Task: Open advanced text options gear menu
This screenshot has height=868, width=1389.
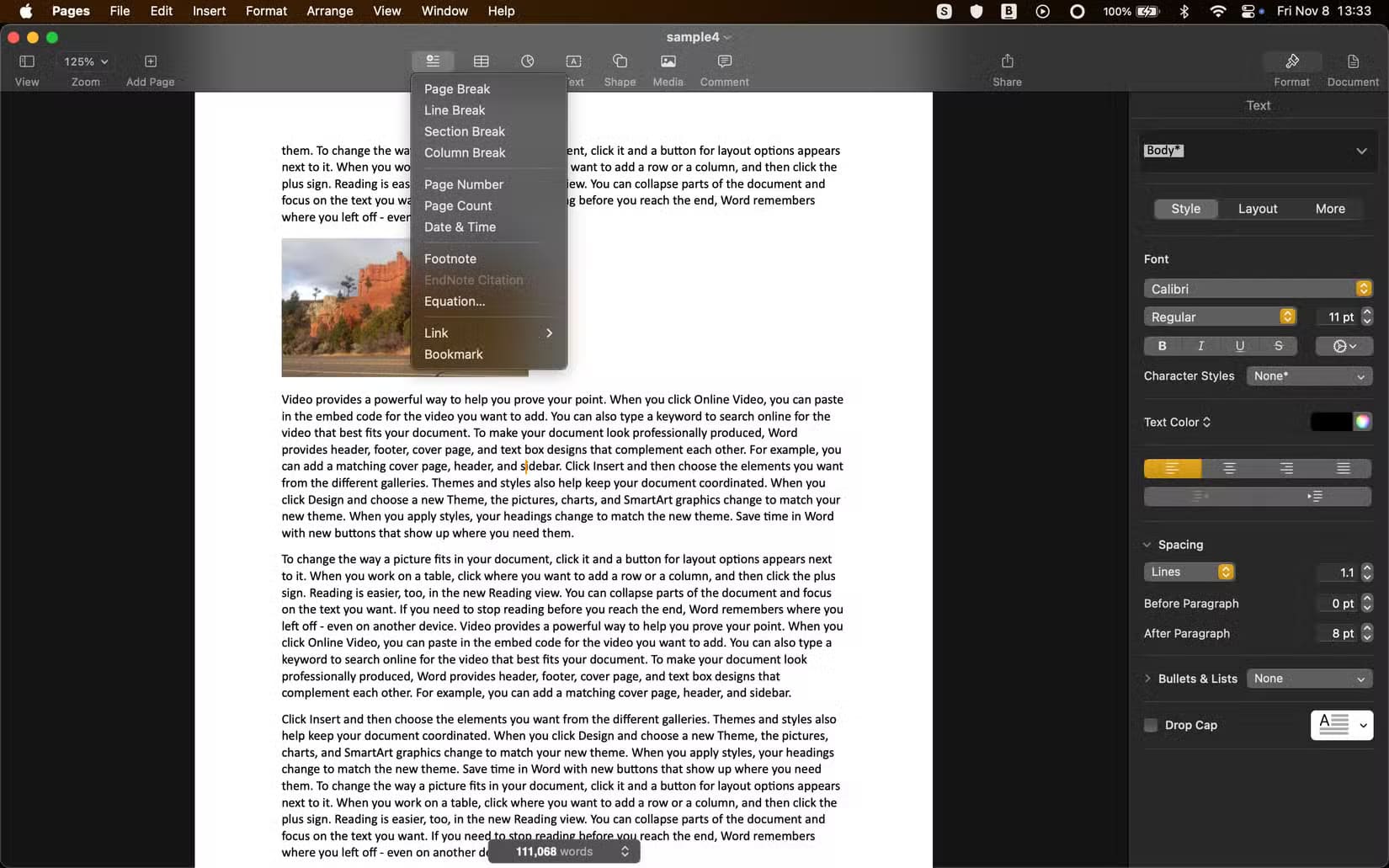Action: click(x=1344, y=346)
